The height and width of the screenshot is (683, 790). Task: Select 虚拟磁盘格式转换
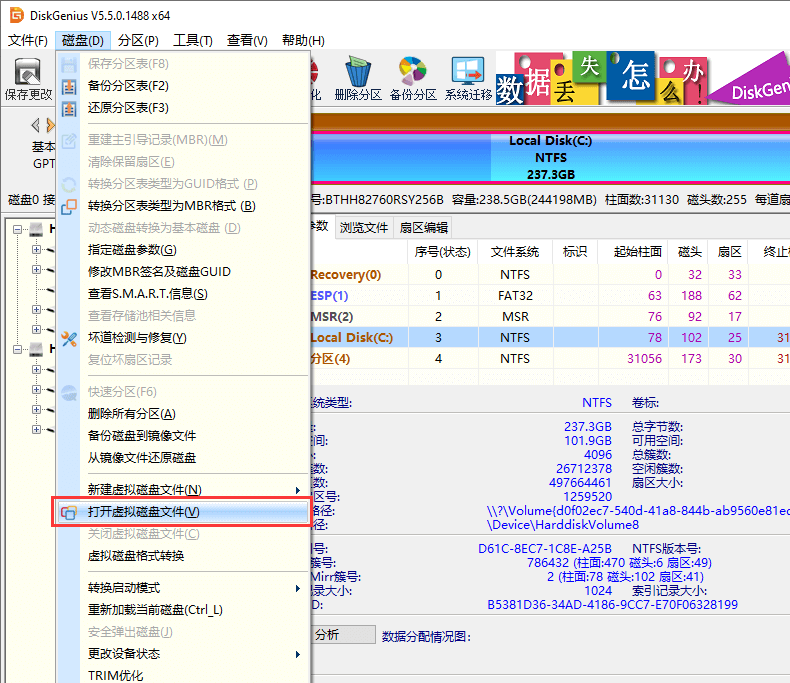(x=182, y=556)
